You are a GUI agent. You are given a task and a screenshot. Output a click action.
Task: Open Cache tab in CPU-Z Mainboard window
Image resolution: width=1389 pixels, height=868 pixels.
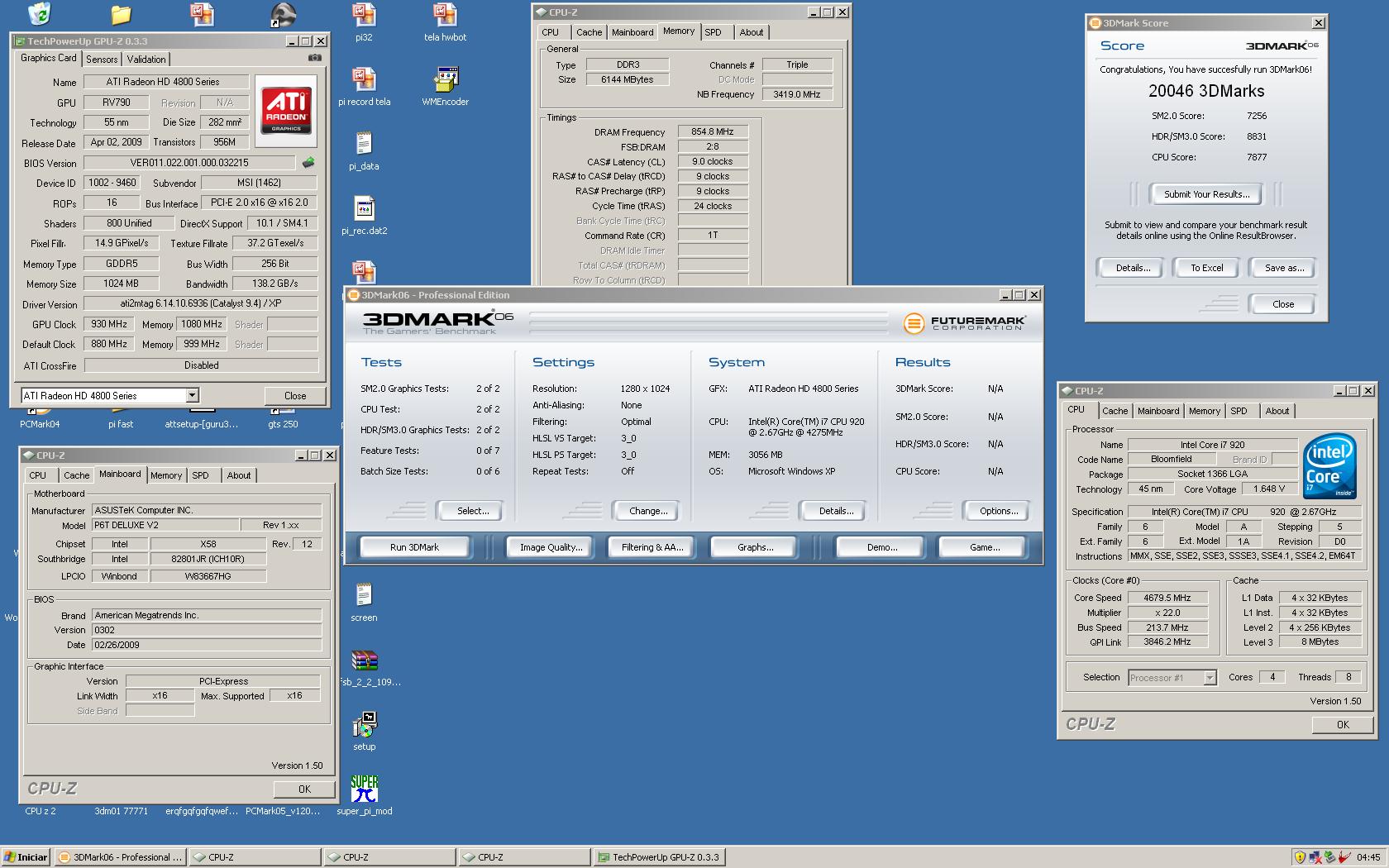pyautogui.click(x=77, y=475)
